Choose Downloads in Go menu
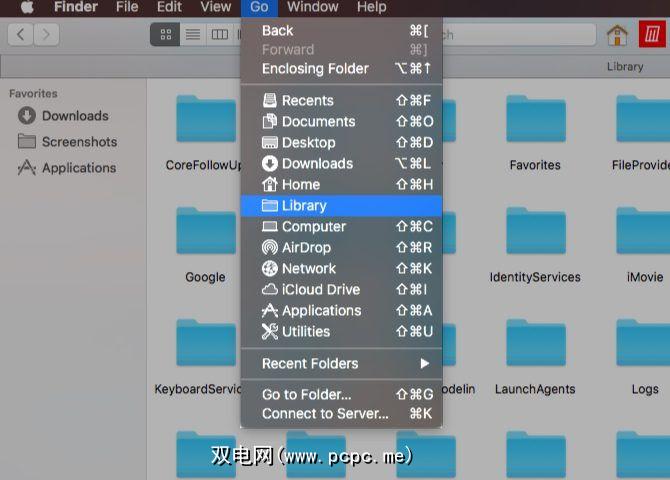670x480 pixels. (x=341, y=164)
